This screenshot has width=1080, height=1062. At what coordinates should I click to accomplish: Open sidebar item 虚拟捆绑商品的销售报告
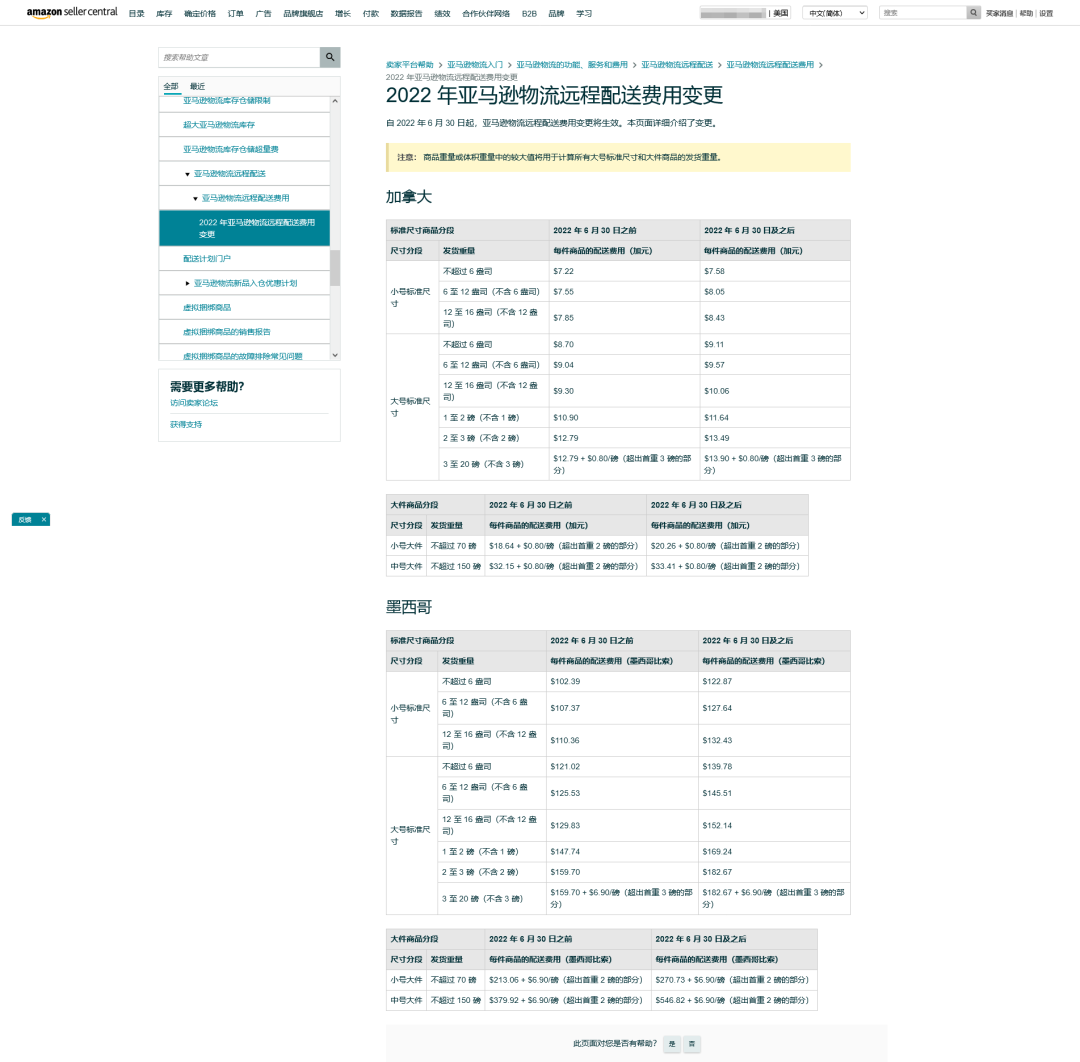click(x=227, y=332)
